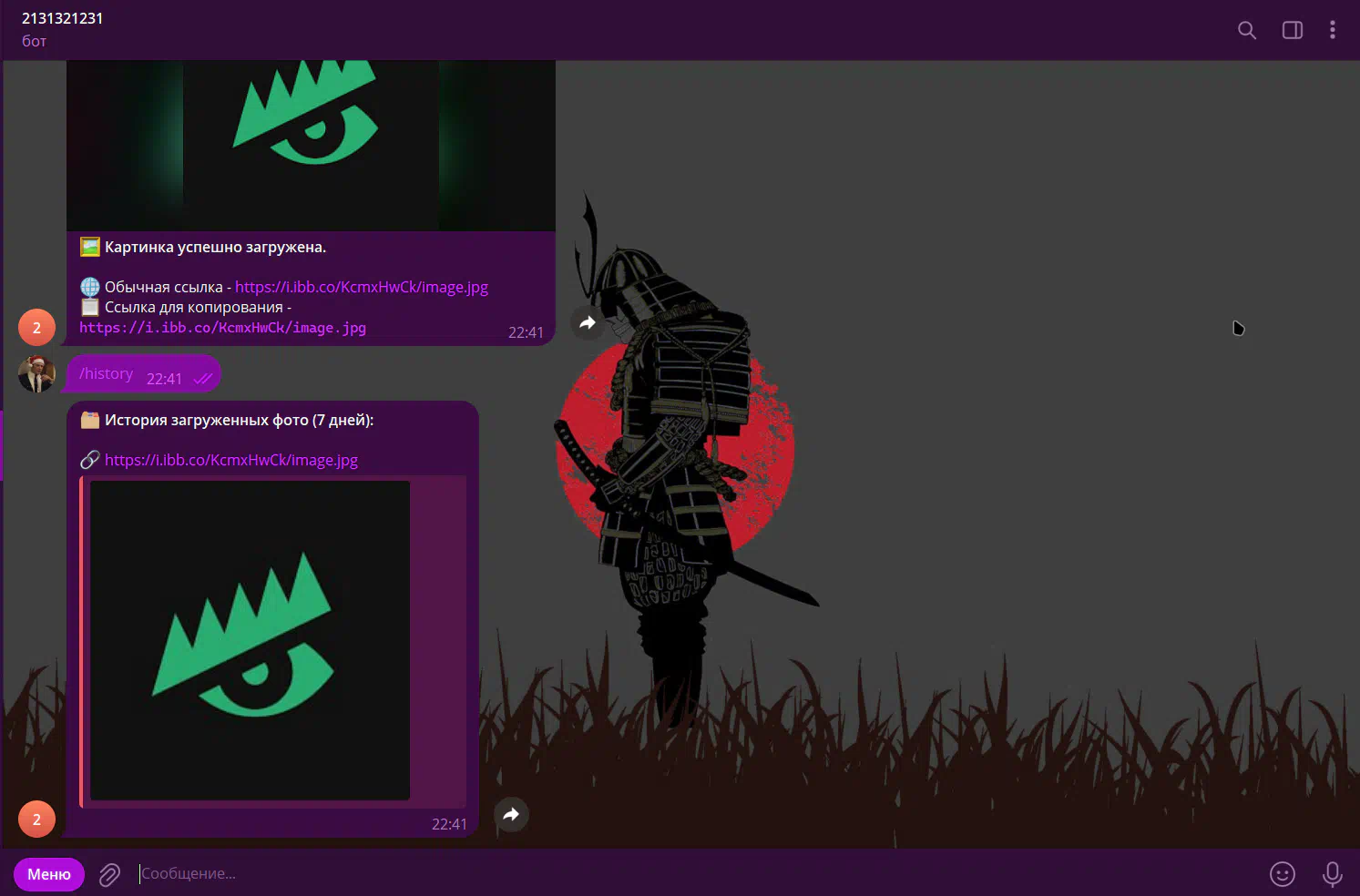Open the link preview thumbnail in history message

pyautogui.click(x=250, y=640)
